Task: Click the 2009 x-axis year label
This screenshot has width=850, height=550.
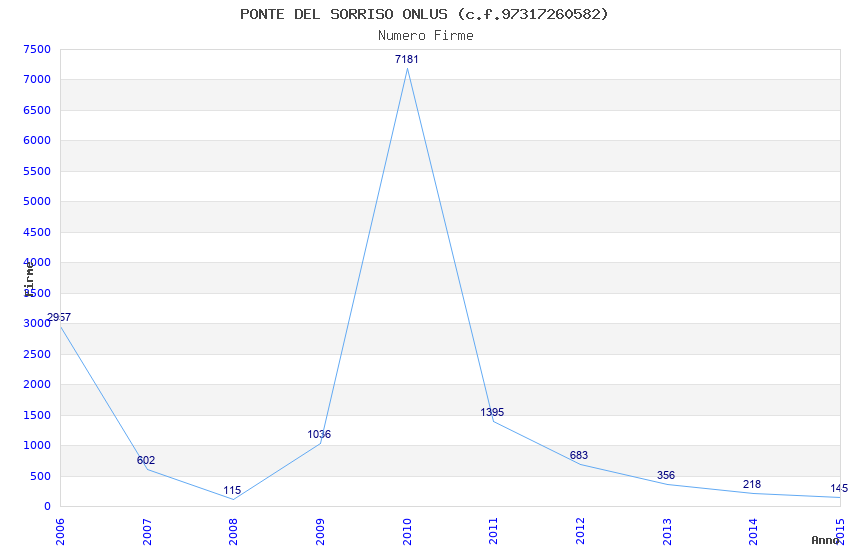Action: pyautogui.click(x=320, y=532)
